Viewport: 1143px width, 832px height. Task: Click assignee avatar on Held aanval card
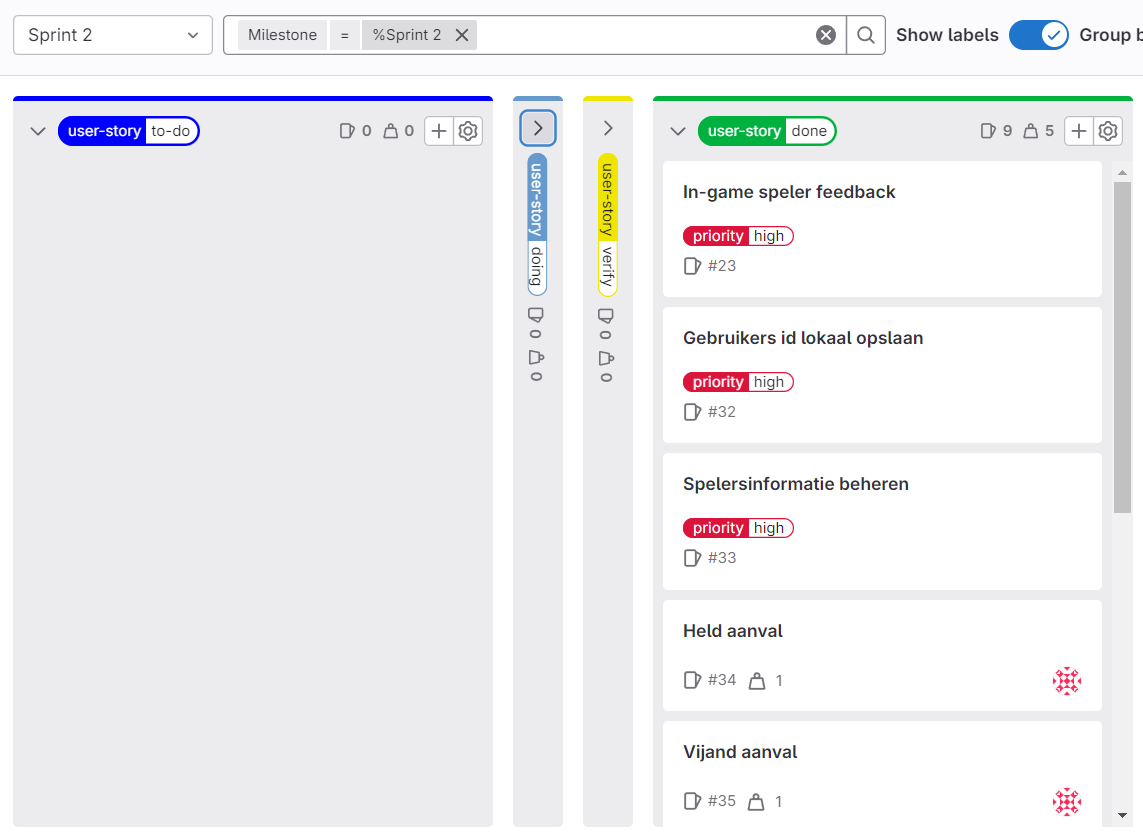click(1067, 681)
